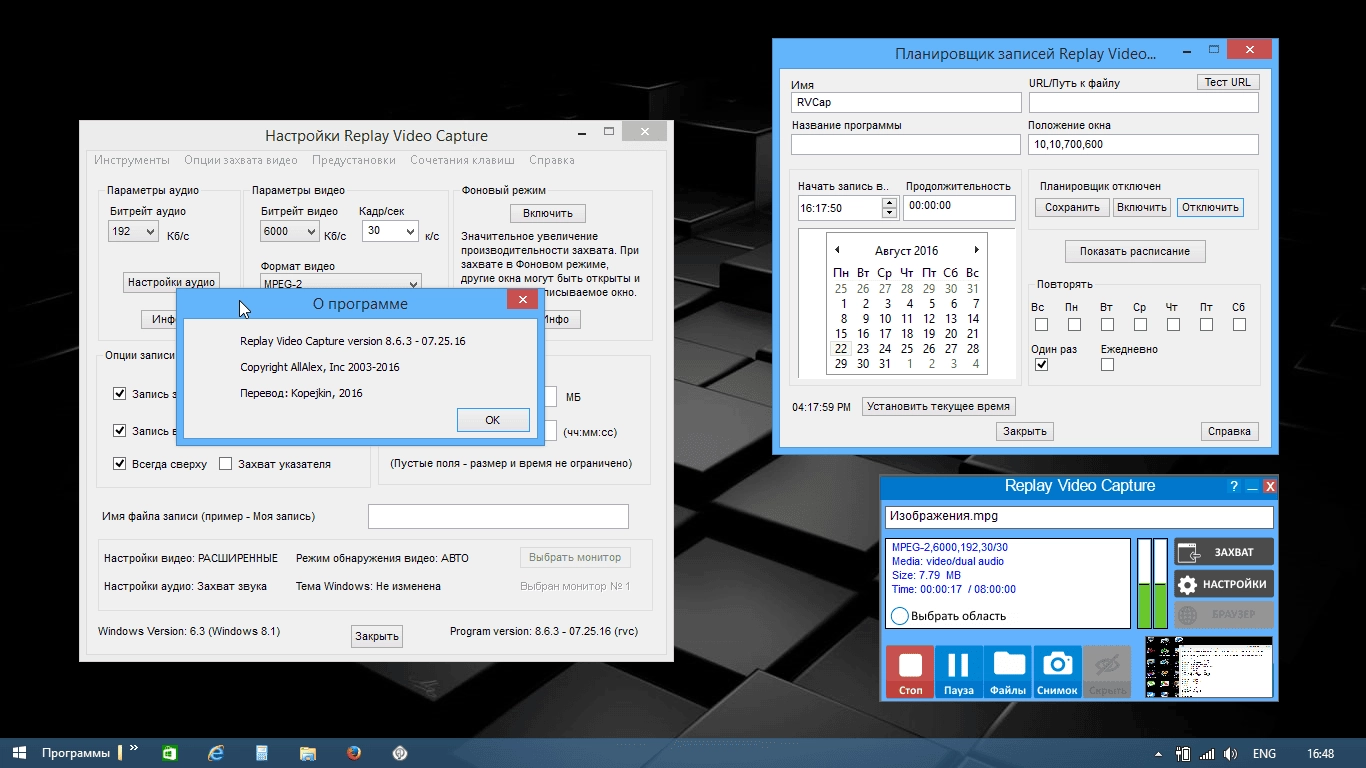
Task: Click the battery tray icon
Action: click(1183, 753)
